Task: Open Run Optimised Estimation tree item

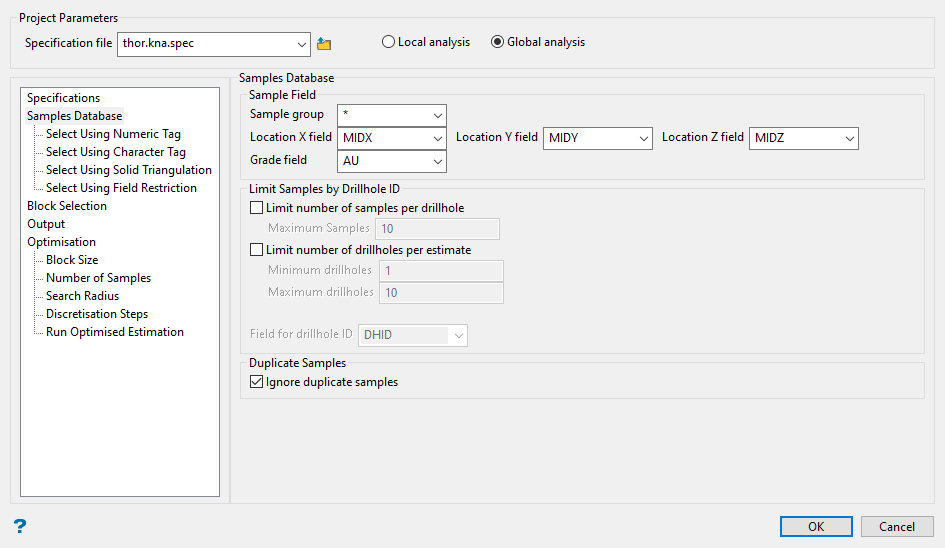Action: click(114, 332)
